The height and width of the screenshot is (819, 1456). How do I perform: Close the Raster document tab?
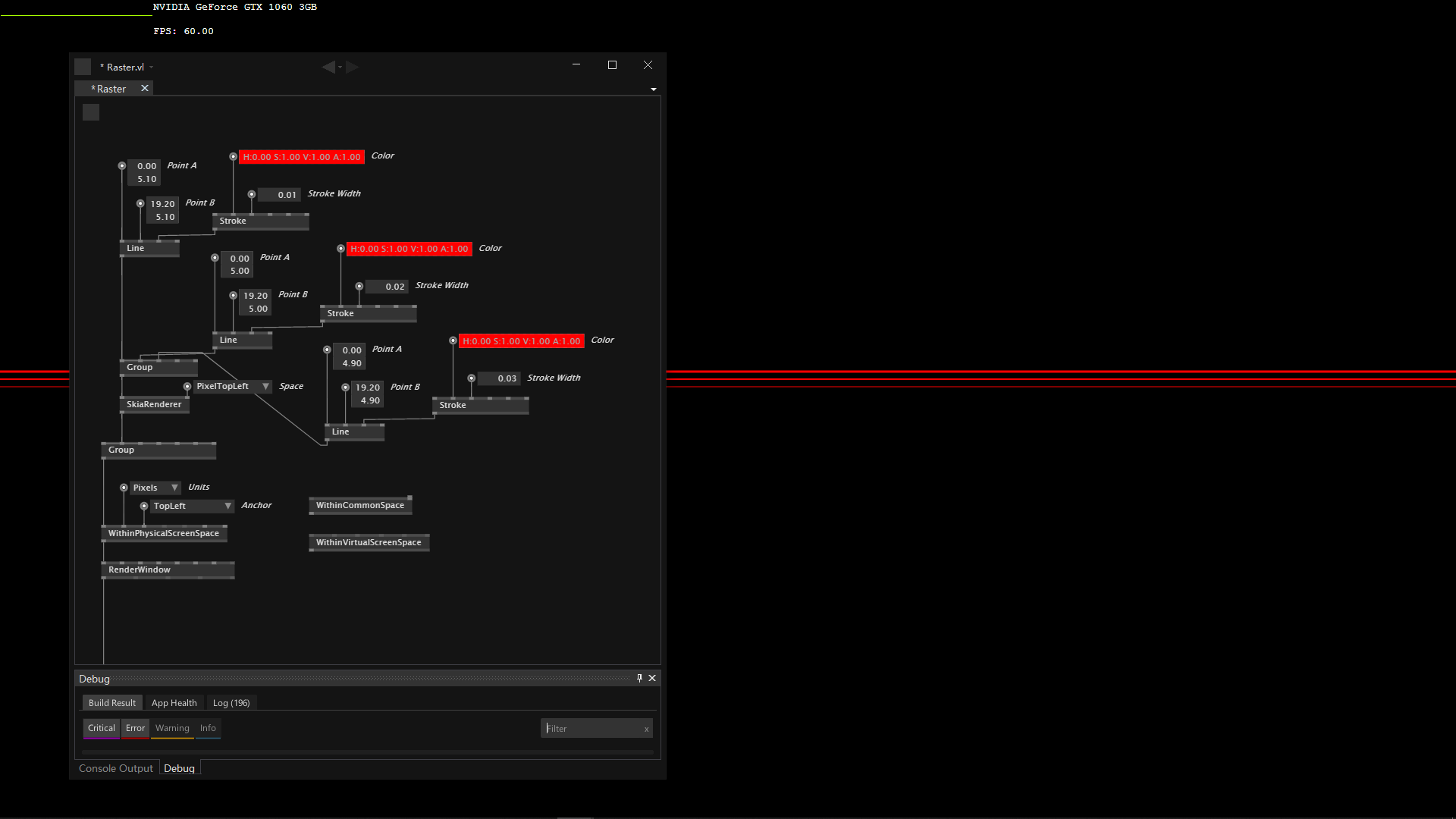coord(145,89)
